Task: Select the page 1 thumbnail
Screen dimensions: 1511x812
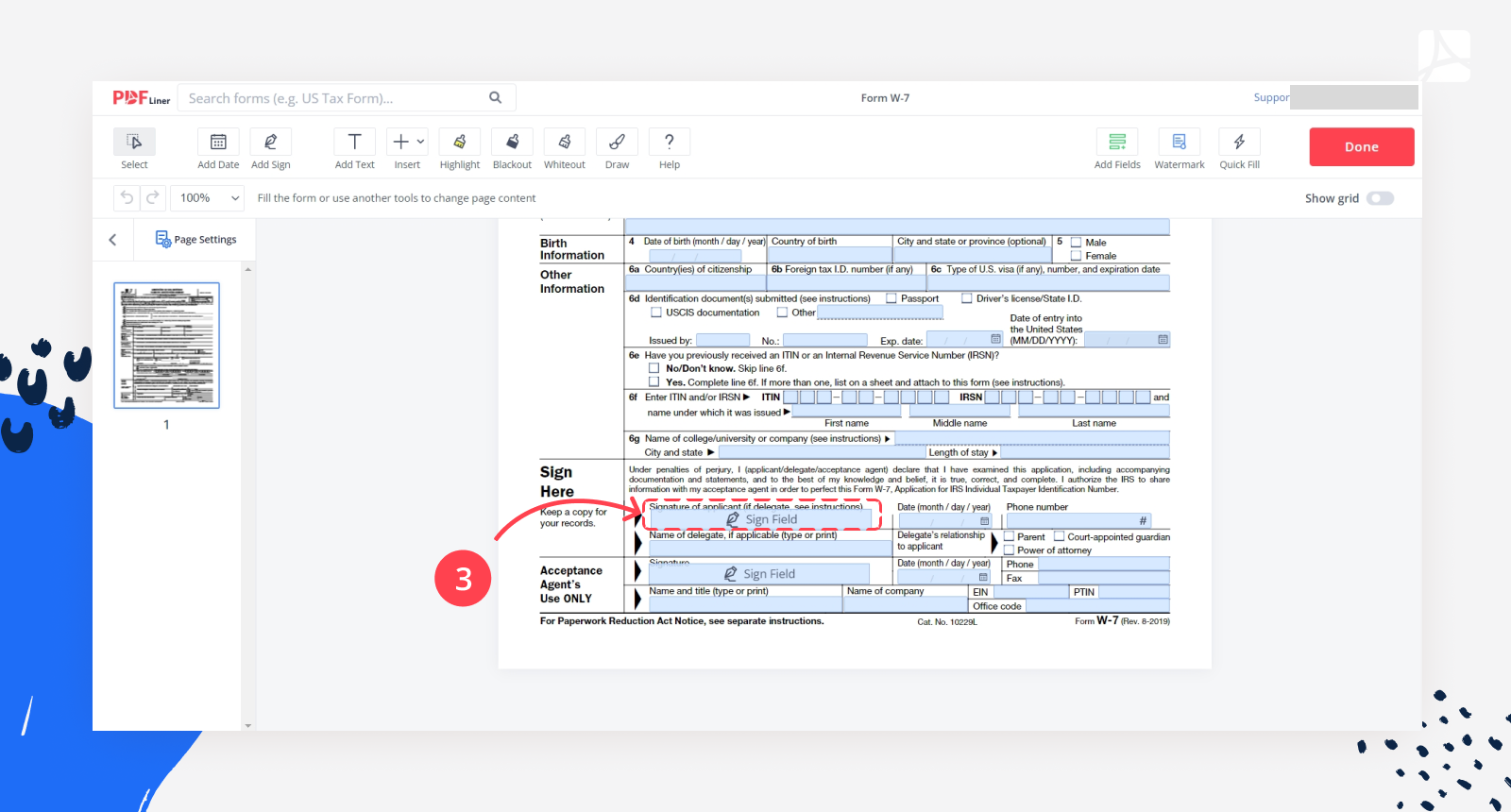Action: click(x=166, y=346)
